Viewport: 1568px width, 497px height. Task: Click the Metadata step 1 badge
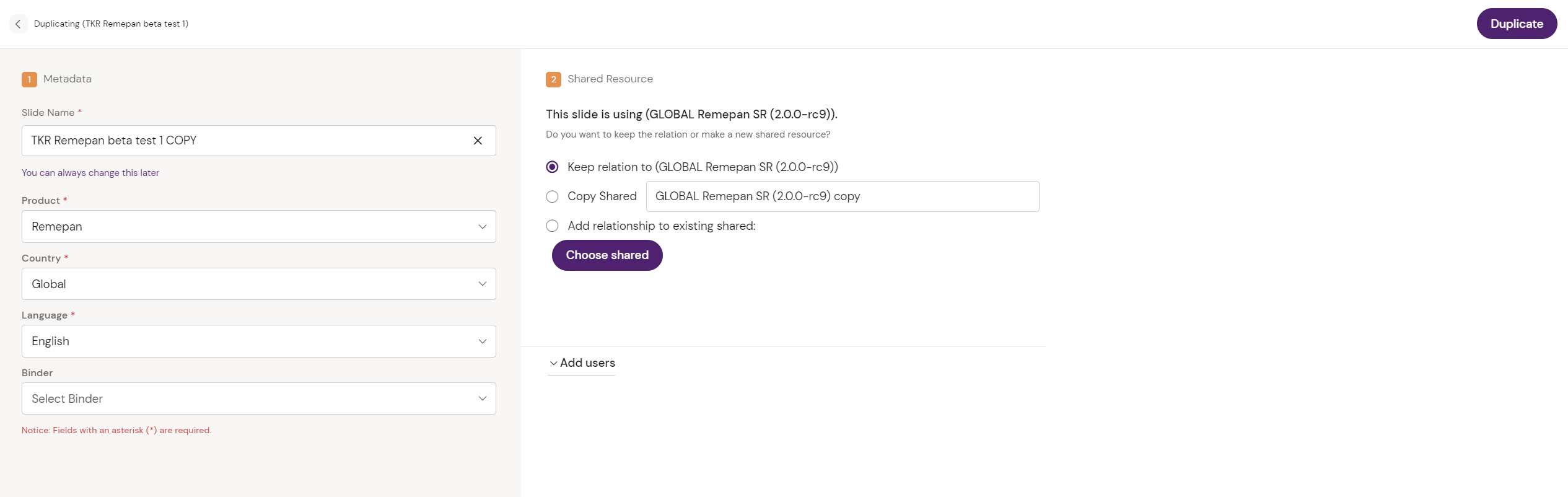tap(29, 79)
